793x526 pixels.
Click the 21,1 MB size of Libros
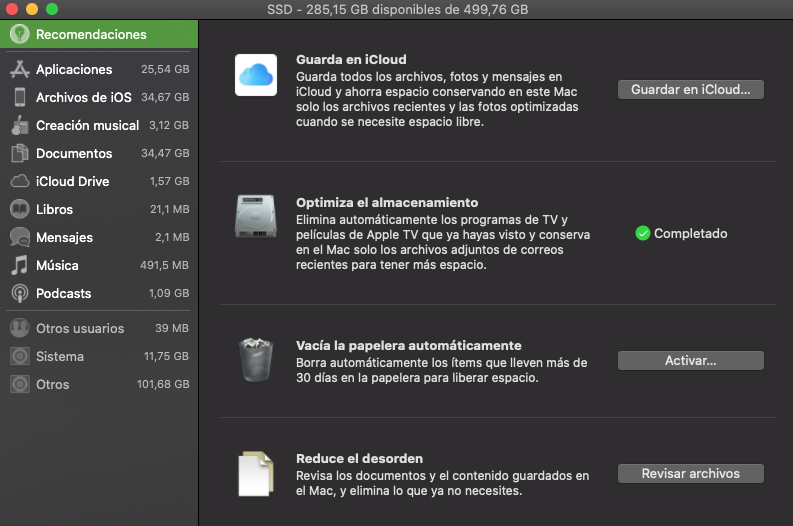[169, 209]
